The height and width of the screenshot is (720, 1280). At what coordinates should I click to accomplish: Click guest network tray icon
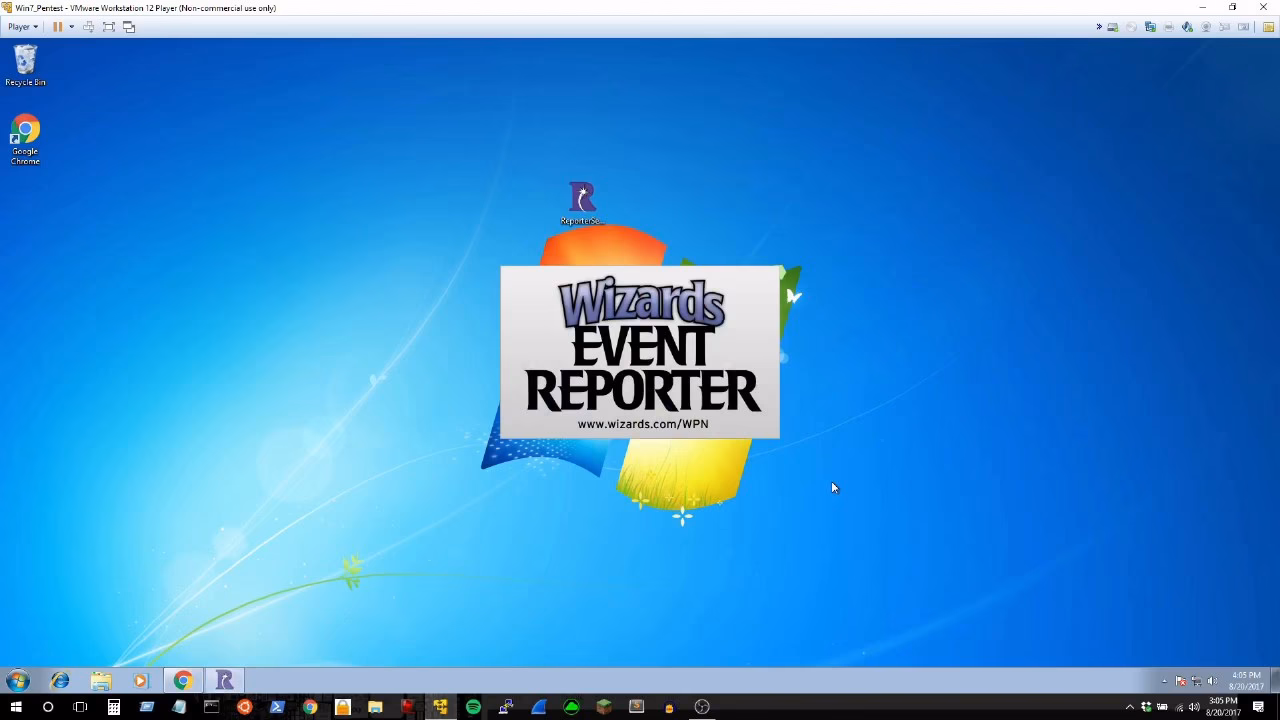coord(1197,681)
